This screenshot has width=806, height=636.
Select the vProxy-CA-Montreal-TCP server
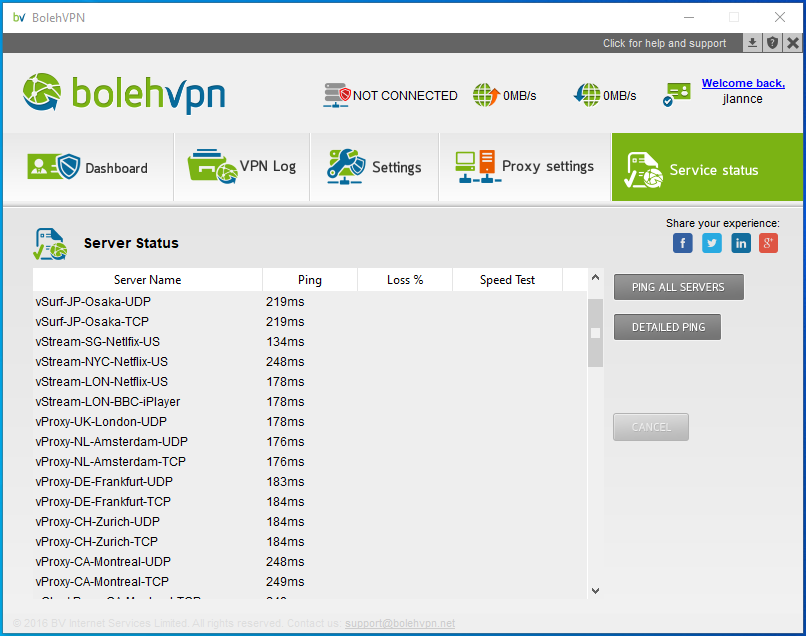(309, 583)
